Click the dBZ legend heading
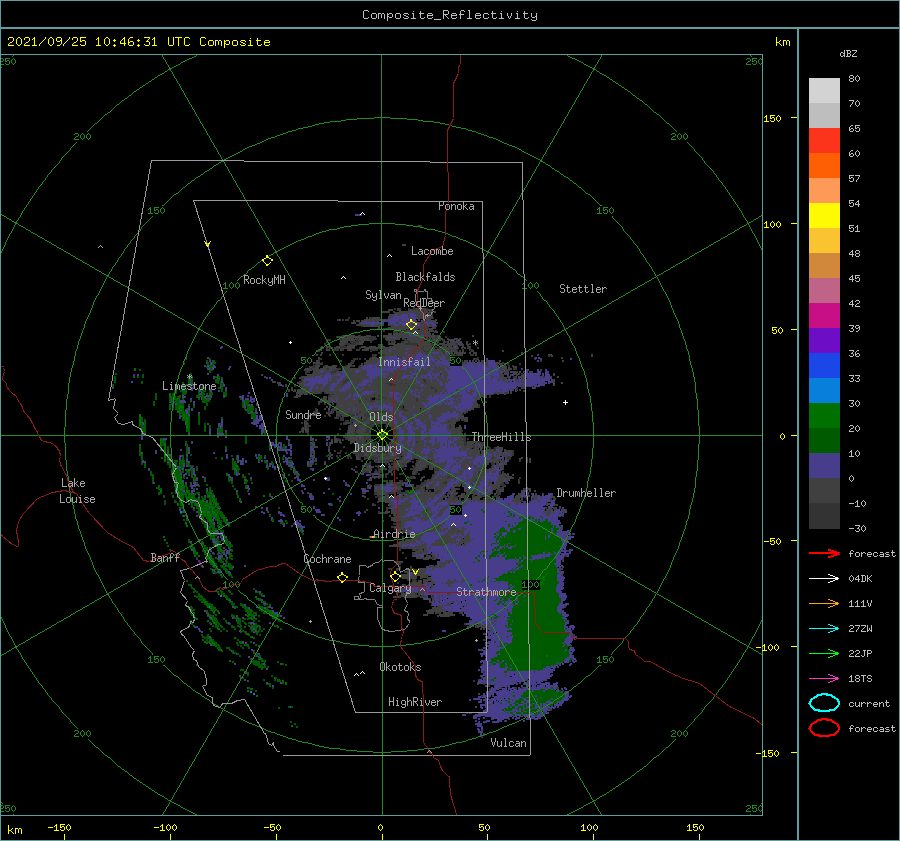Screen dimensions: 900x841 point(848,53)
